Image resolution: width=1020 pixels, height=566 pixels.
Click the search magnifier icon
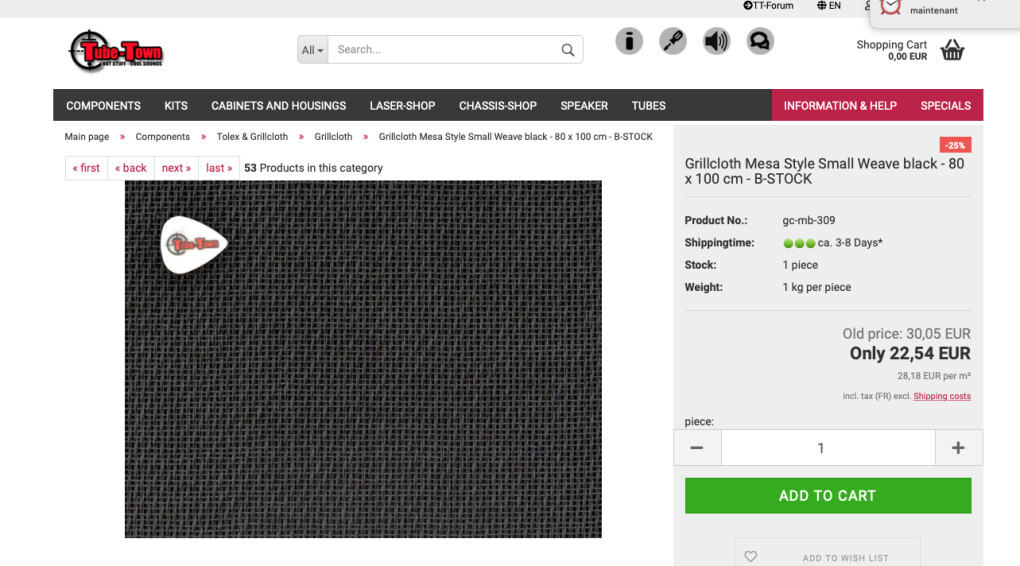[568, 49]
